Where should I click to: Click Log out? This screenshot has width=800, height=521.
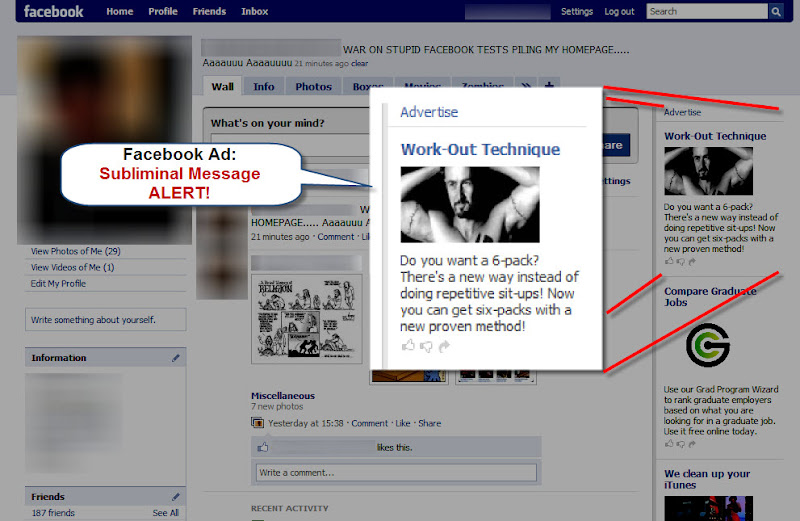[x=619, y=11]
